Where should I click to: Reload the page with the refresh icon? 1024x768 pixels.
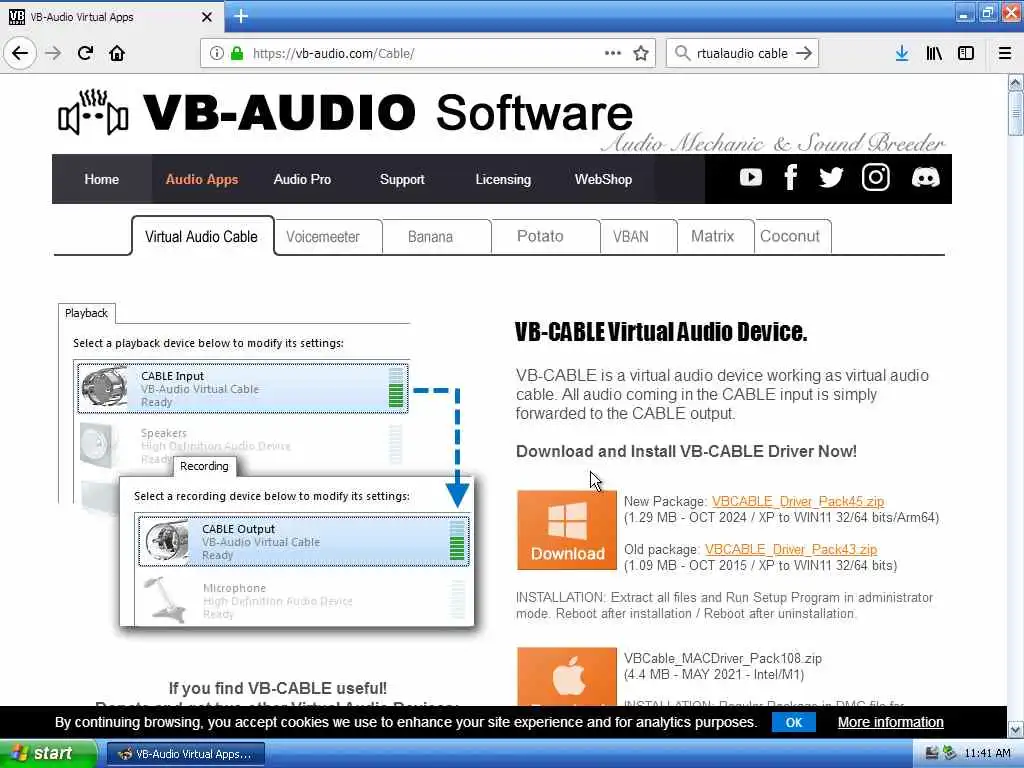[x=85, y=53]
